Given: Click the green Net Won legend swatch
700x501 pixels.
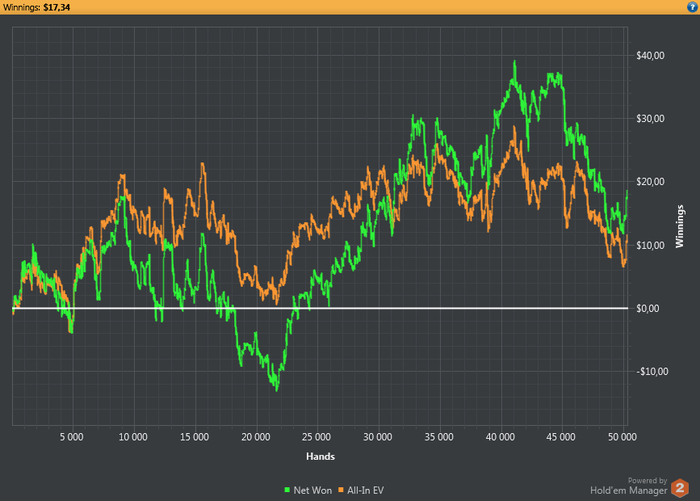Looking at the screenshot, I should (287, 490).
